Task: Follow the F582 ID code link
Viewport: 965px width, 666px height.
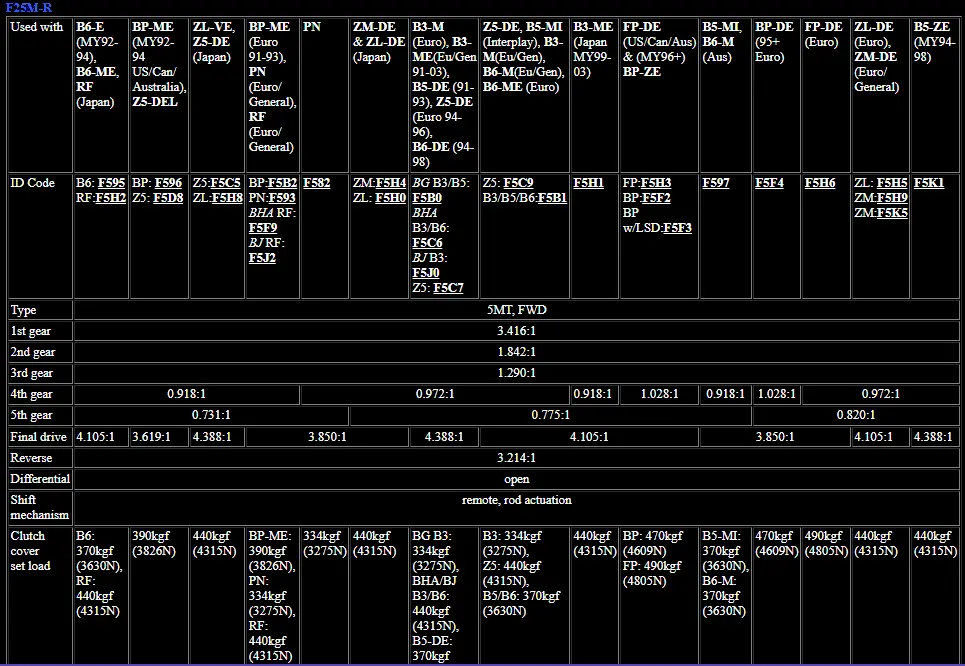Action: pos(317,183)
